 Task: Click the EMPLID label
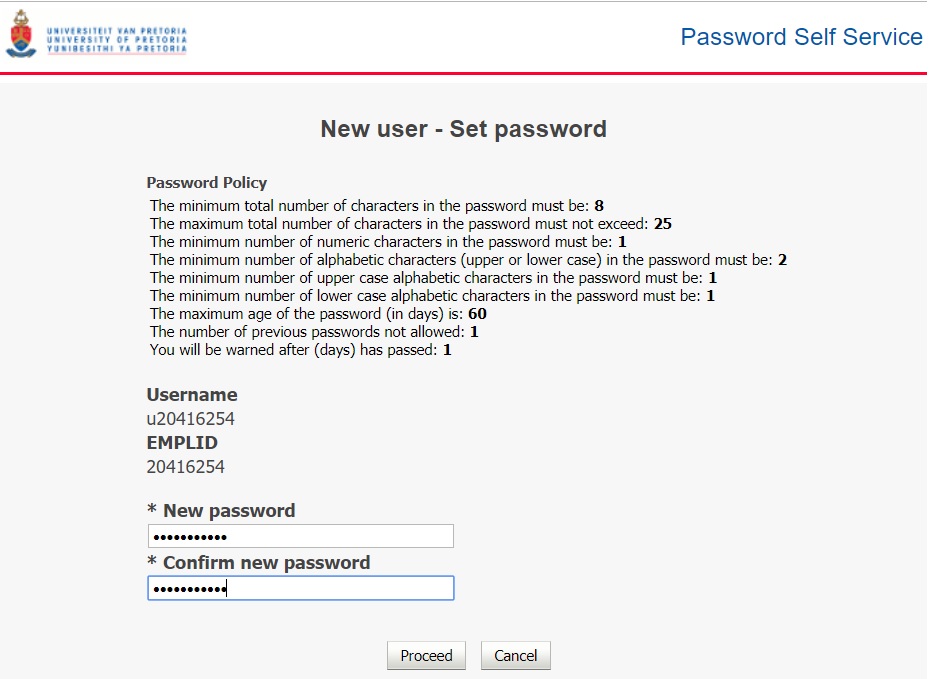click(x=182, y=443)
